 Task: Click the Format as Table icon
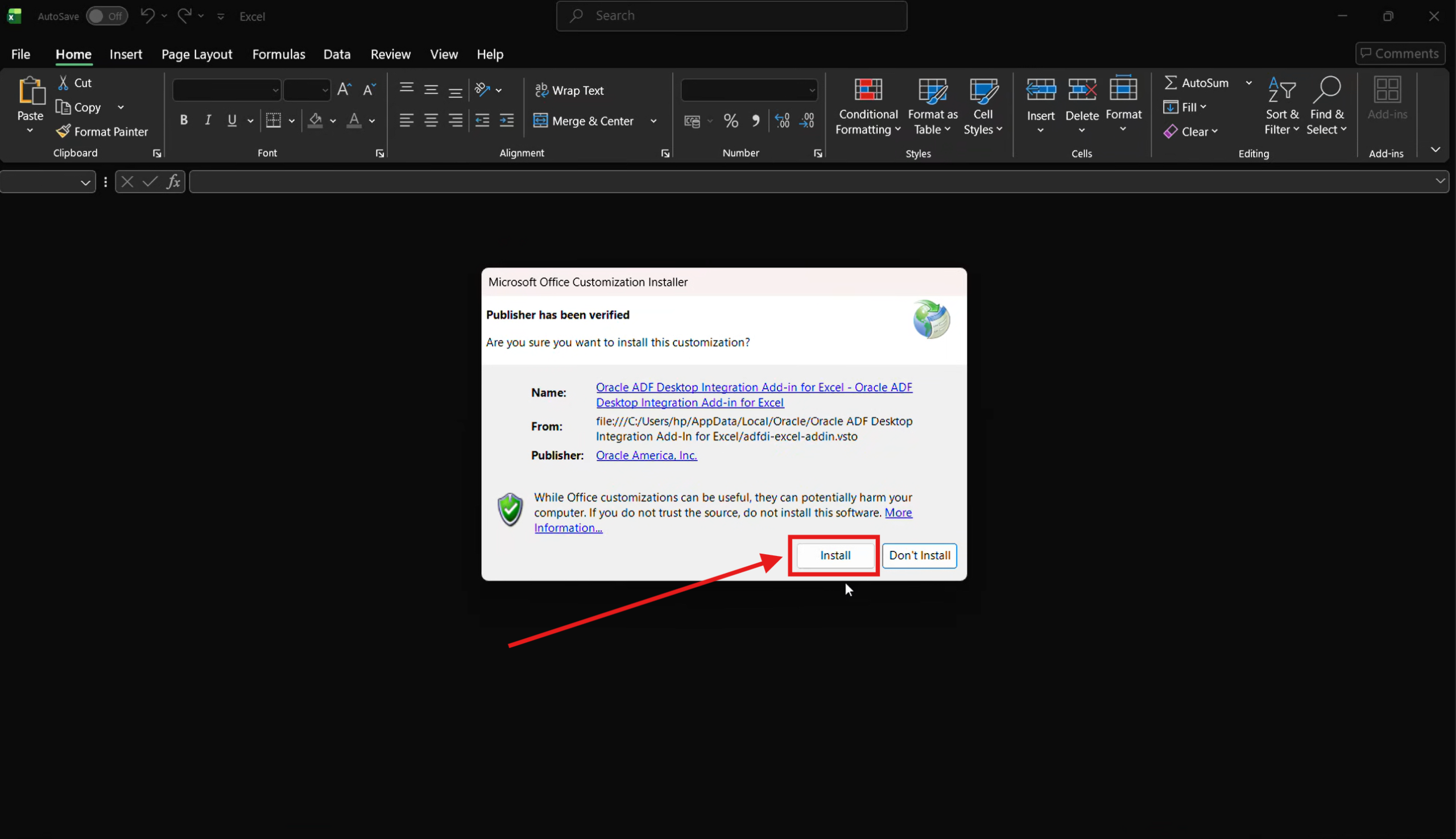click(933, 90)
